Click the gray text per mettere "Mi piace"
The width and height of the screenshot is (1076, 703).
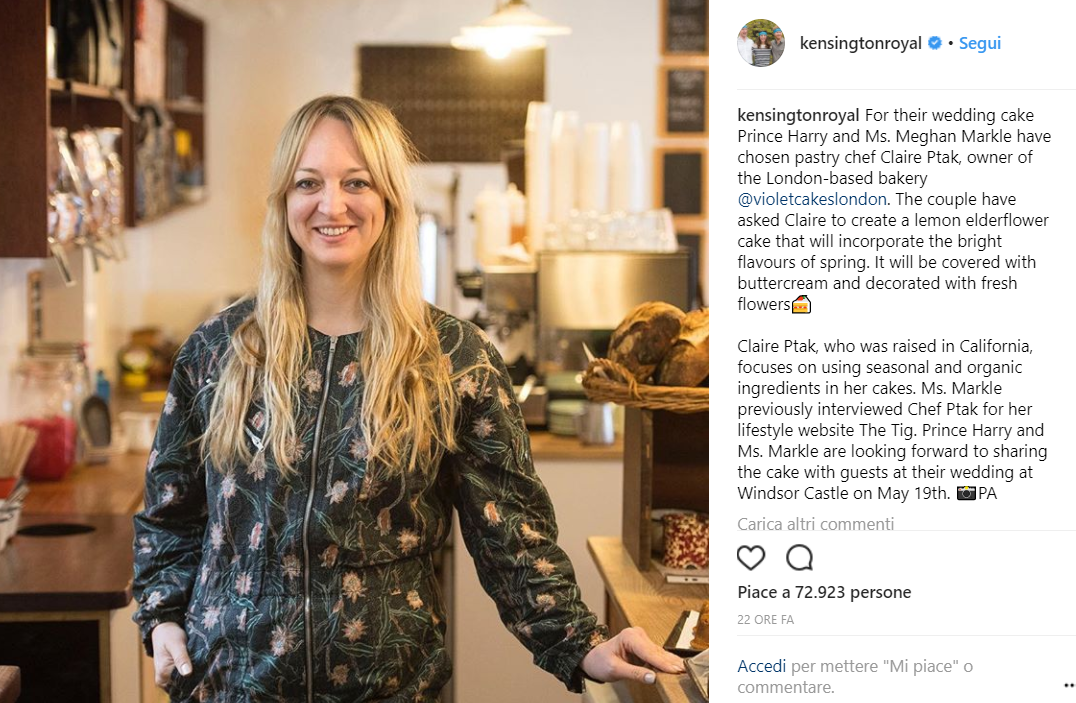click(882, 666)
